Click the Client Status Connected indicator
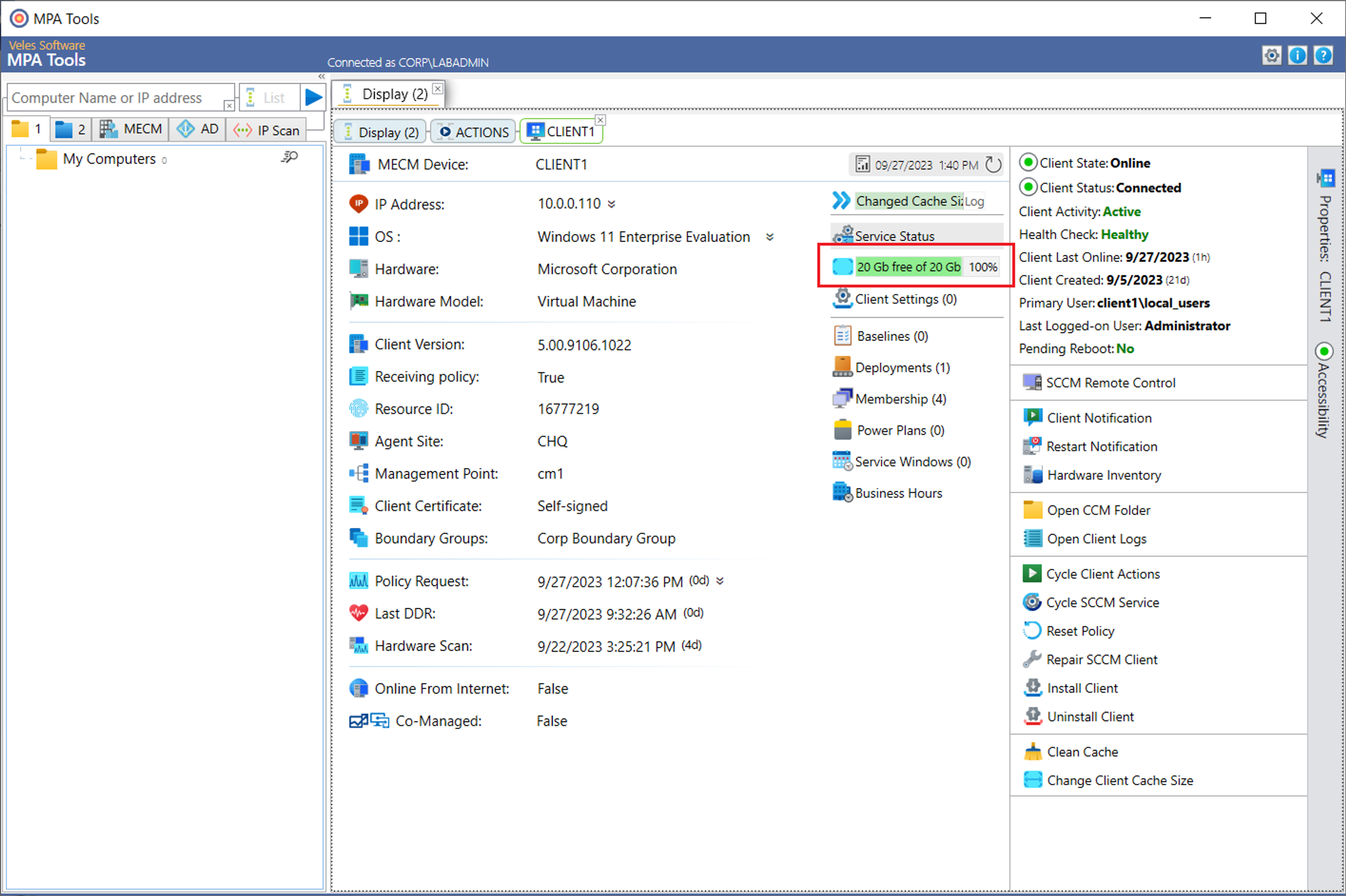Screen dimensions: 1346x896 tap(1028, 188)
